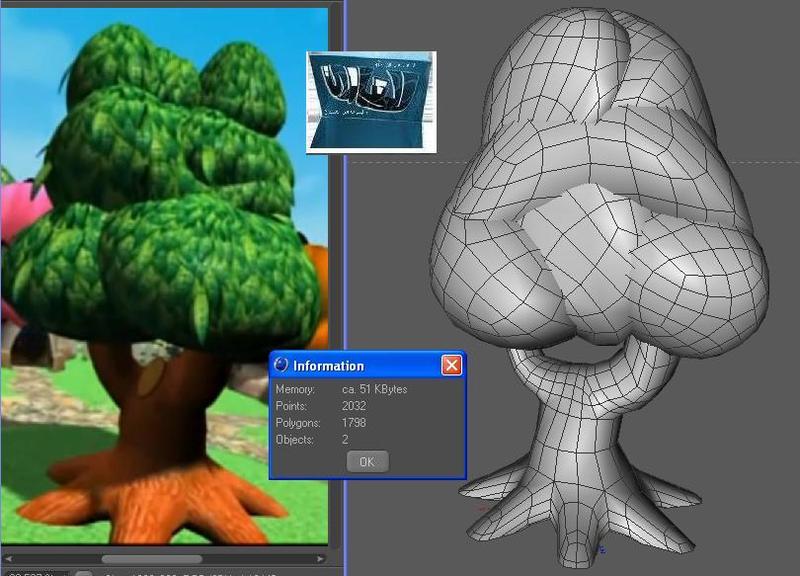Click the "Polygons:" label
800x576 pixels.
point(298,423)
